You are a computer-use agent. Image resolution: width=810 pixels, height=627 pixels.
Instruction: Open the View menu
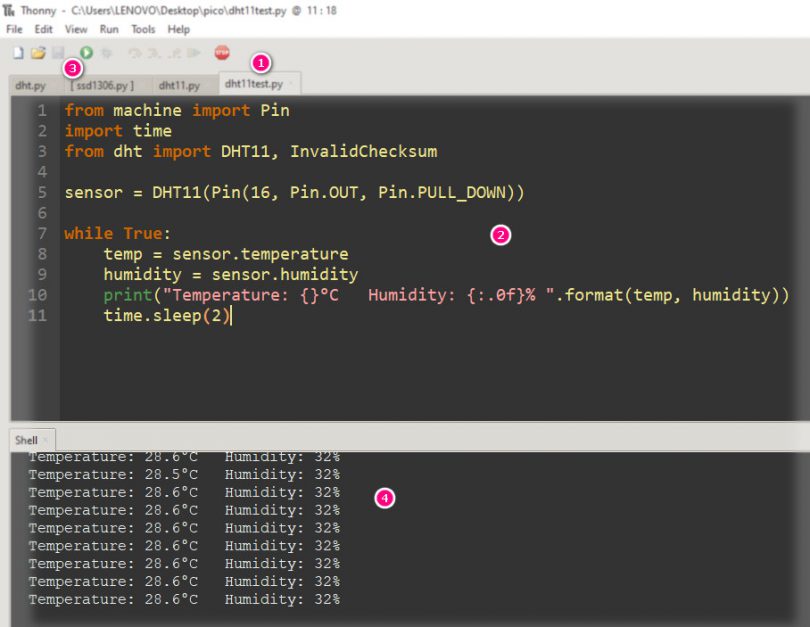[76, 30]
